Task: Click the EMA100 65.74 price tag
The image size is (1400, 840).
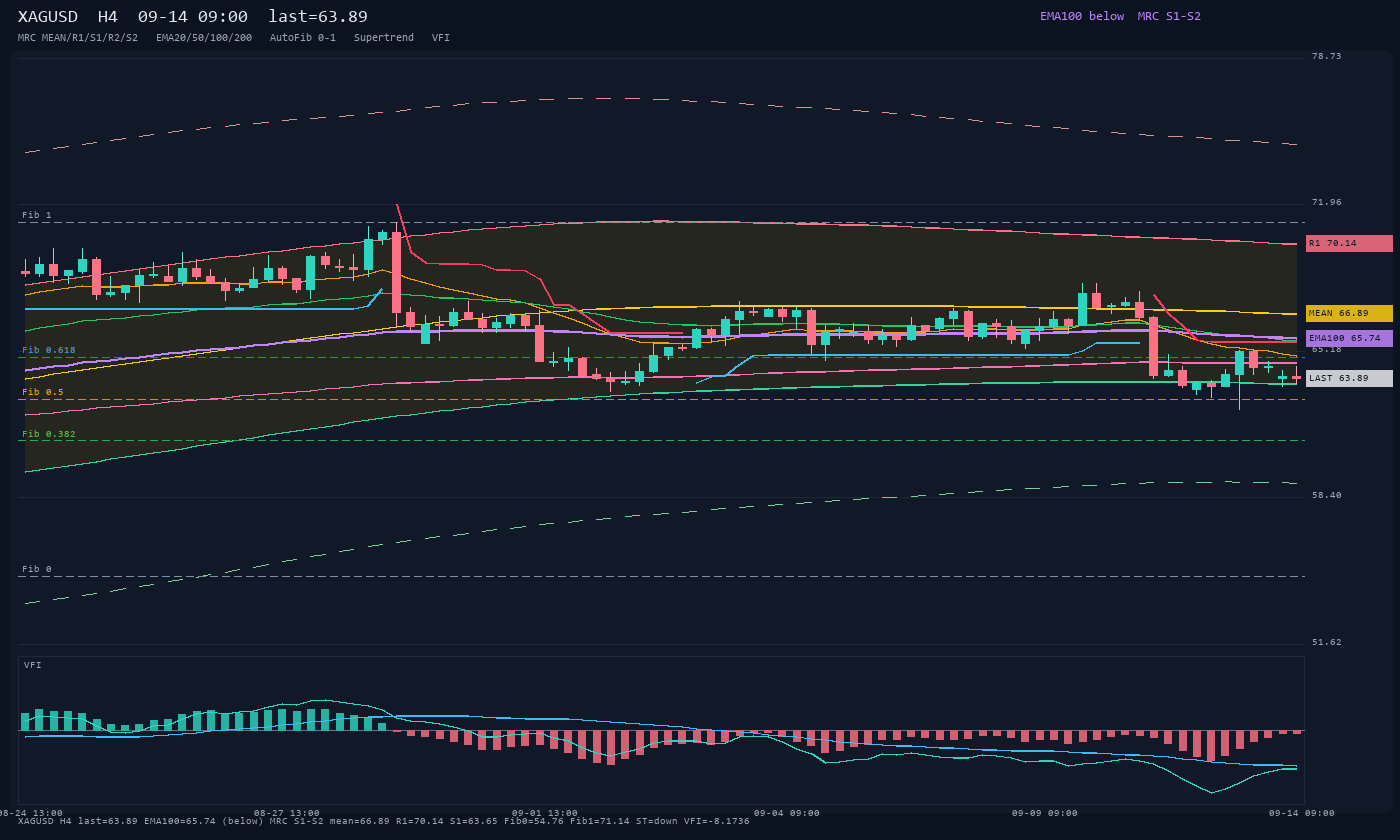Action: point(1349,338)
